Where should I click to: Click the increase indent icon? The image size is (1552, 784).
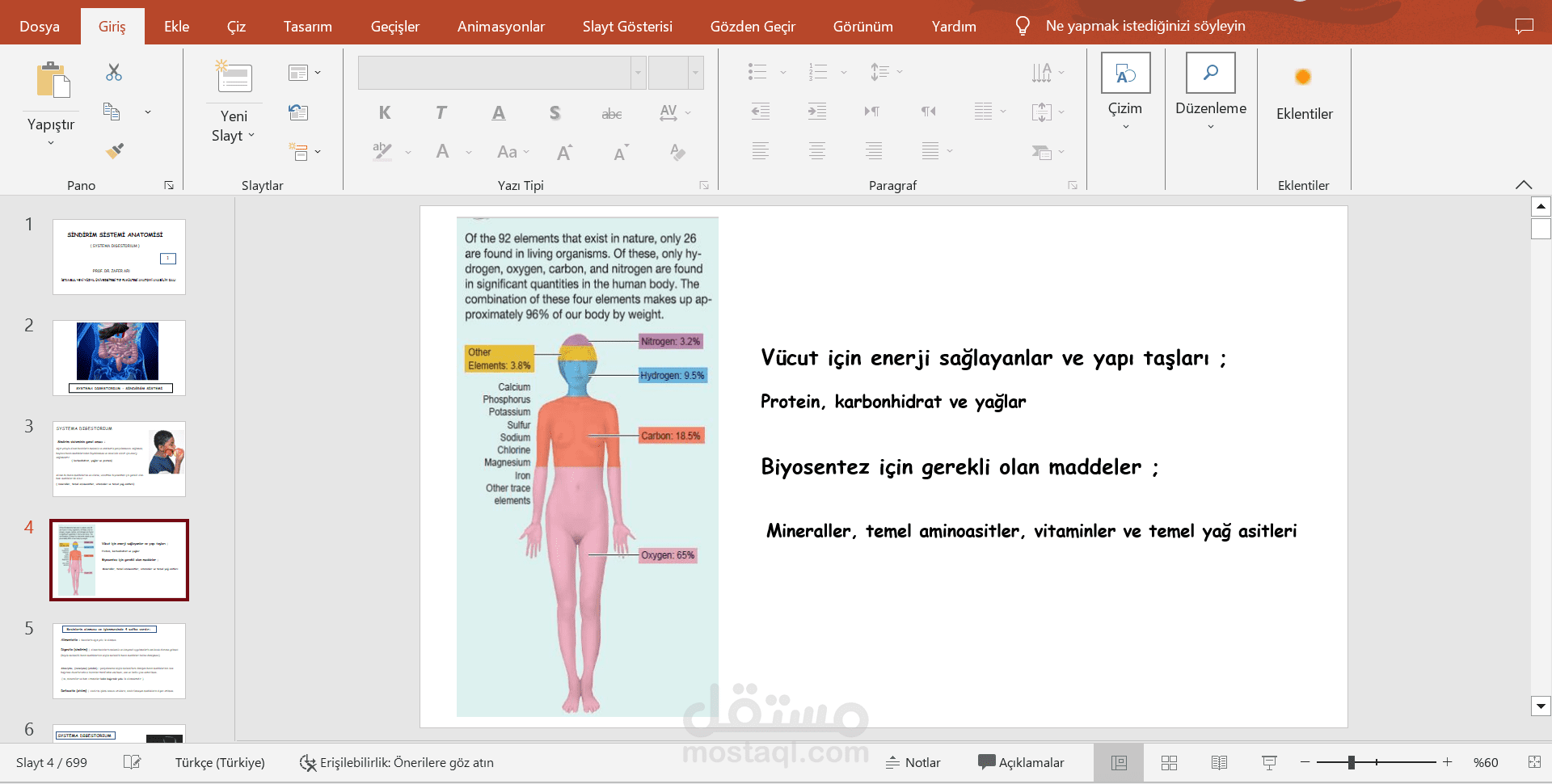817,112
